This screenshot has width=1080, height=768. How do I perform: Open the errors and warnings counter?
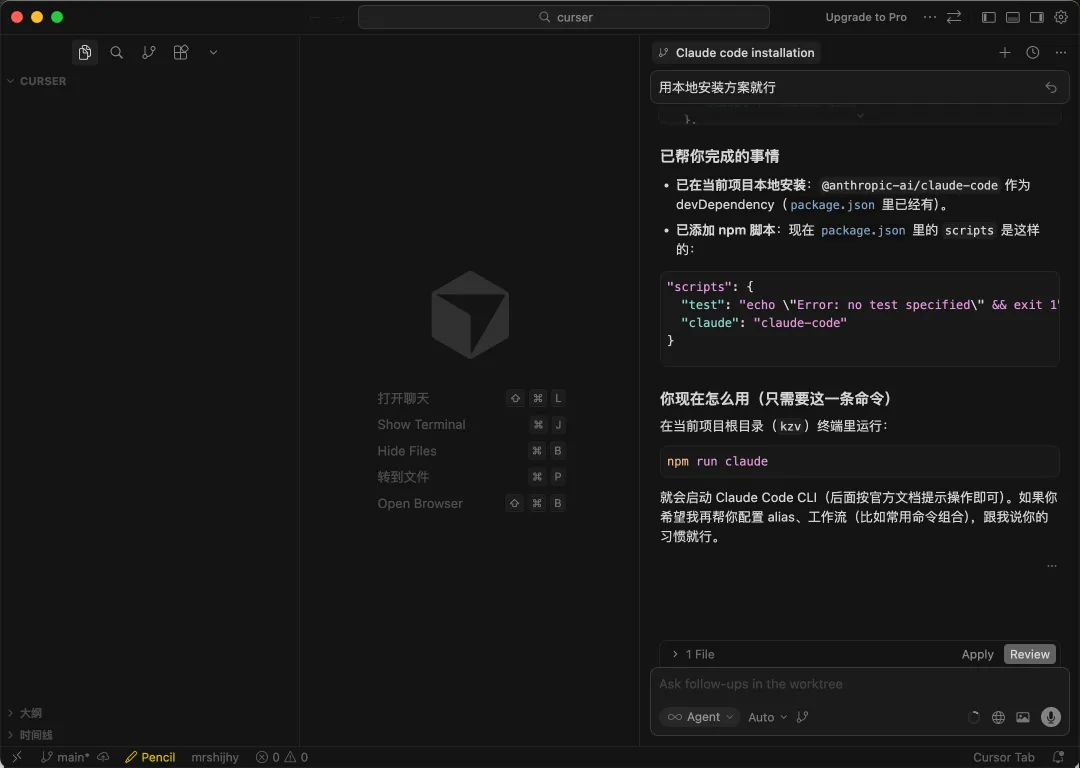click(282, 757)
